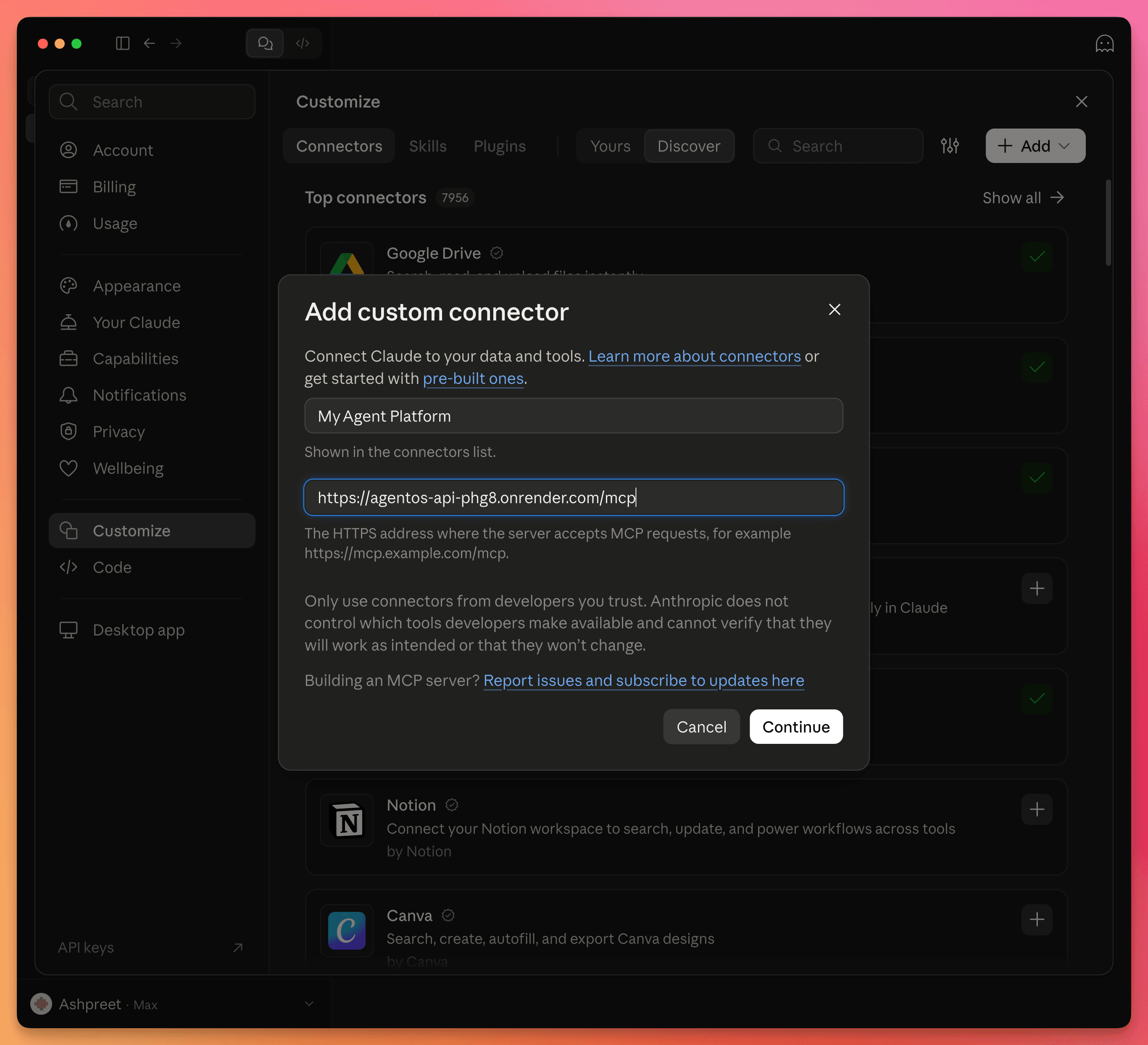The height and width of the screenshot is (1045, 1148).
Task: Close the Add custom connector dialog
Action: pos(834,309)
